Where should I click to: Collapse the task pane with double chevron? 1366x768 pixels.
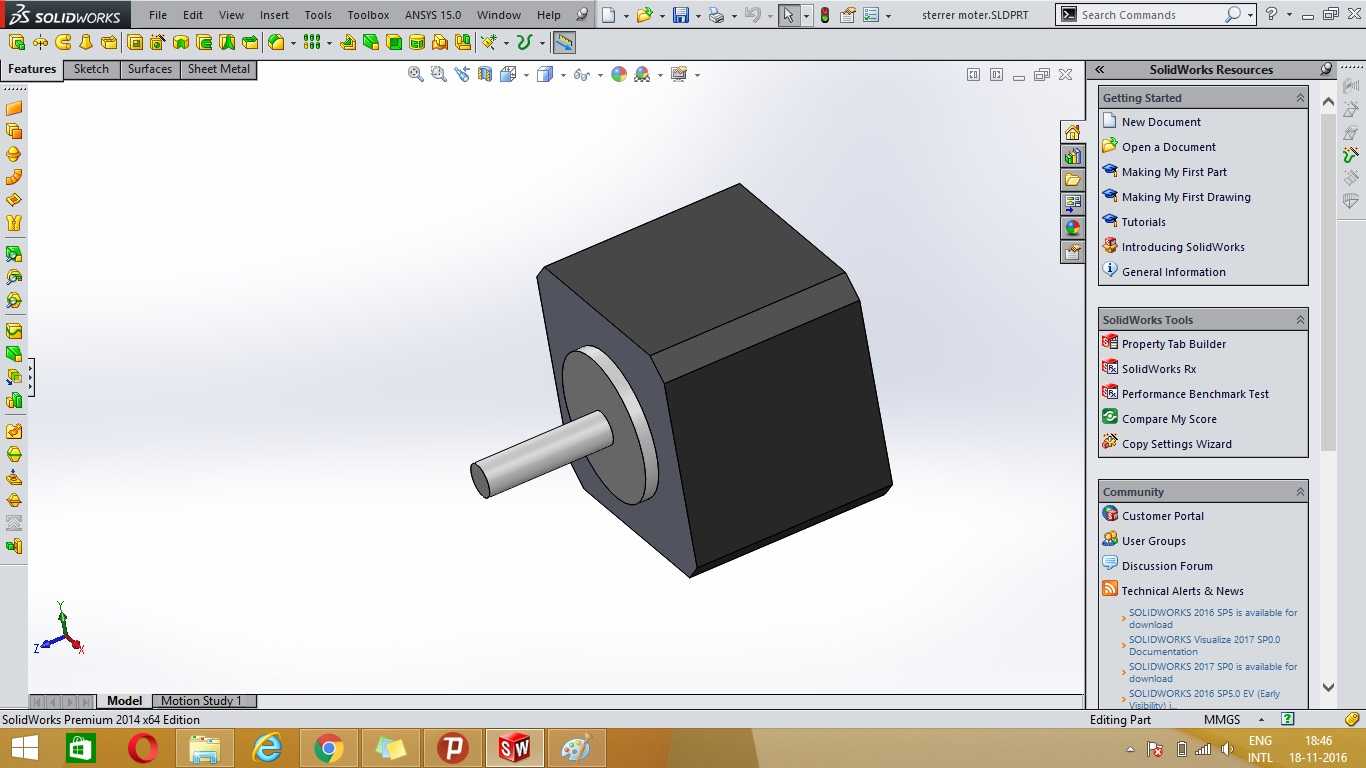click(1100, 69)
